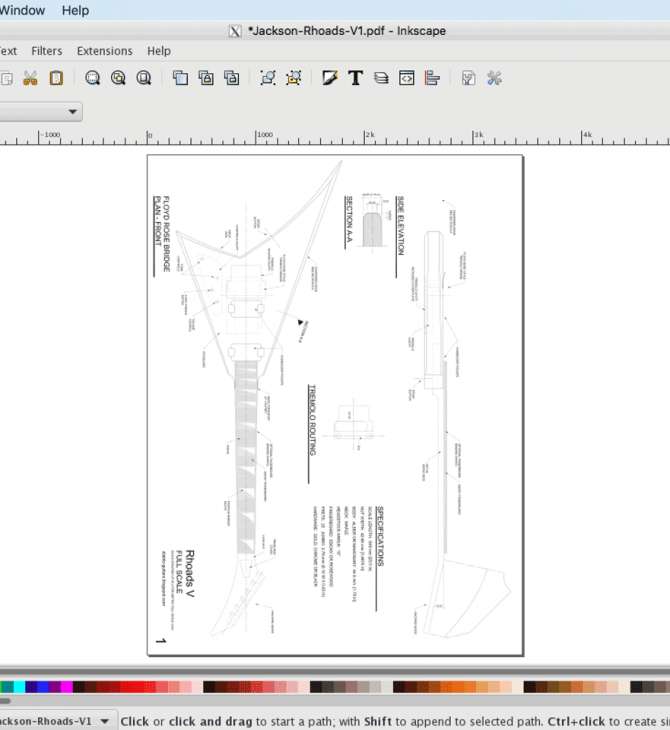Ungroup the selected groups
Image resolution: width=670 pixels, height=730 pixels.
click(294, 78)
